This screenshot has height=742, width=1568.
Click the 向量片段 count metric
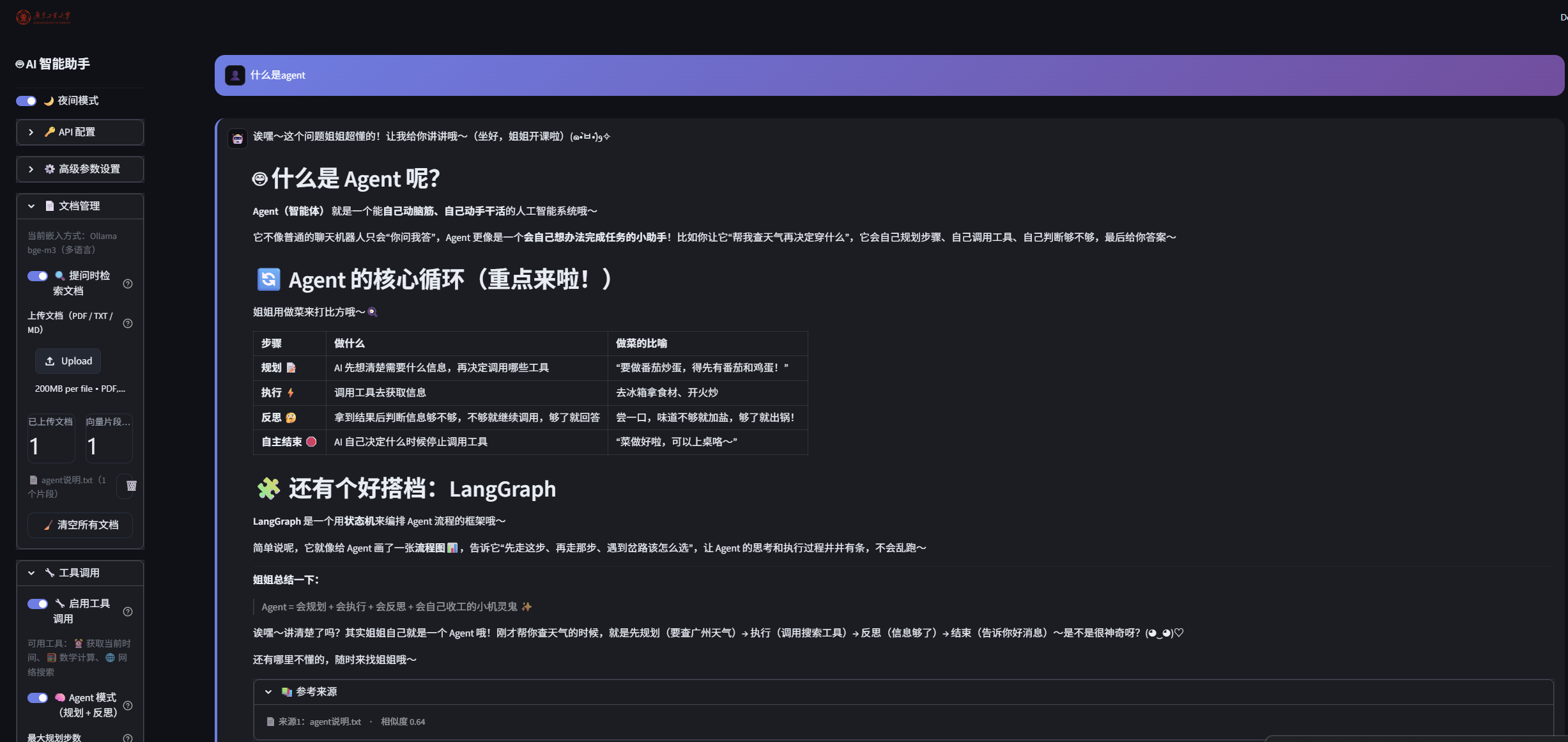point(109,438)
